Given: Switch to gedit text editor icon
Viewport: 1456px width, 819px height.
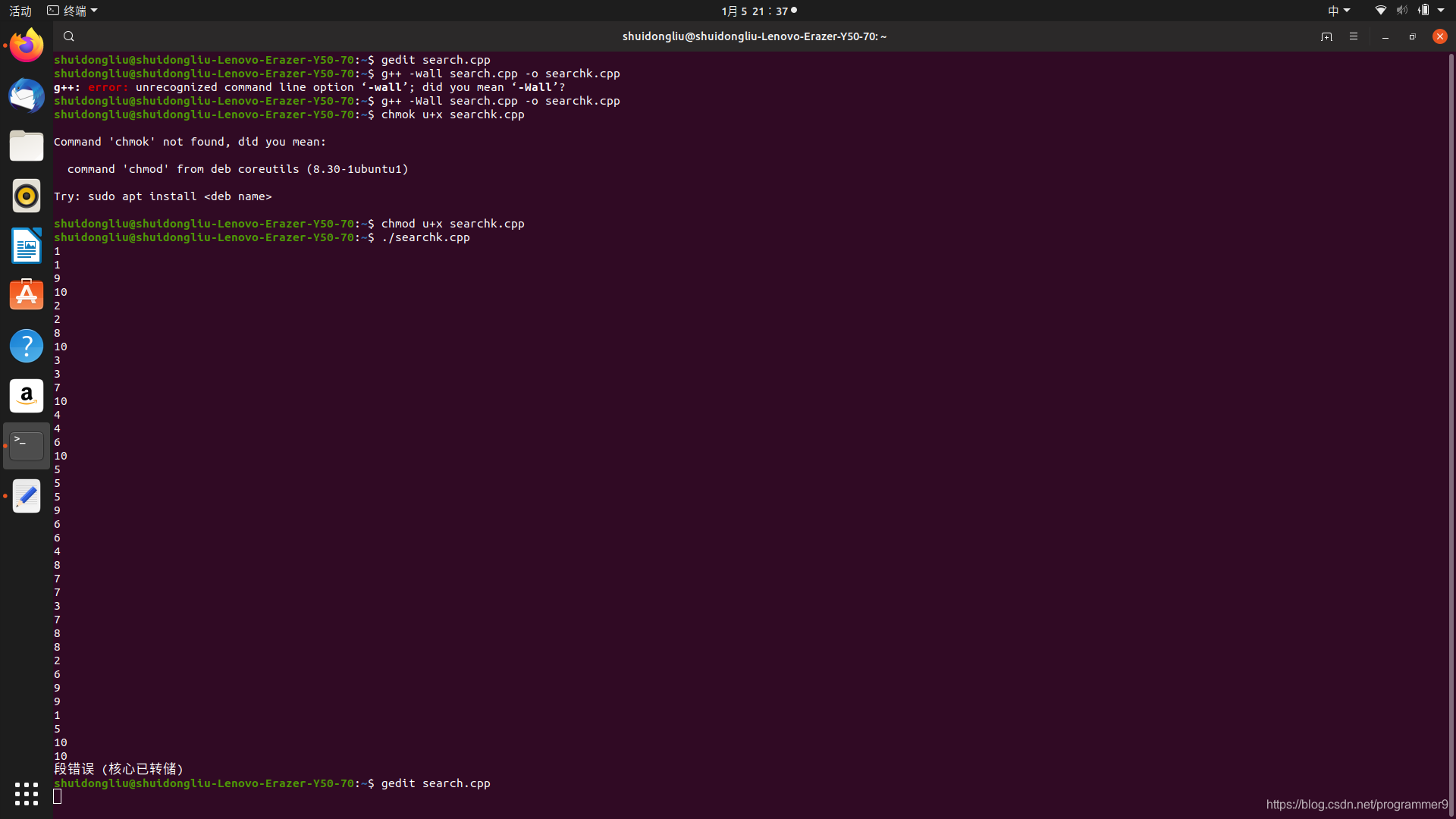Looking at the screenshot, I should pos(27,496).
